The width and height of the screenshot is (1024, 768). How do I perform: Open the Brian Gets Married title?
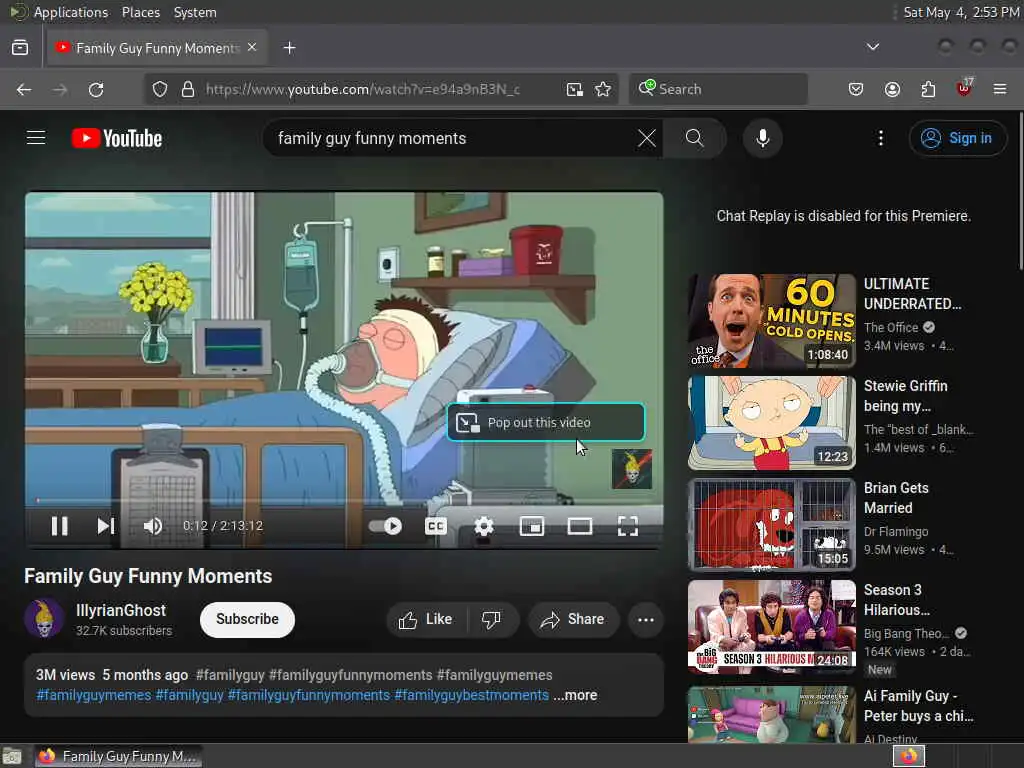click(896, 498)
